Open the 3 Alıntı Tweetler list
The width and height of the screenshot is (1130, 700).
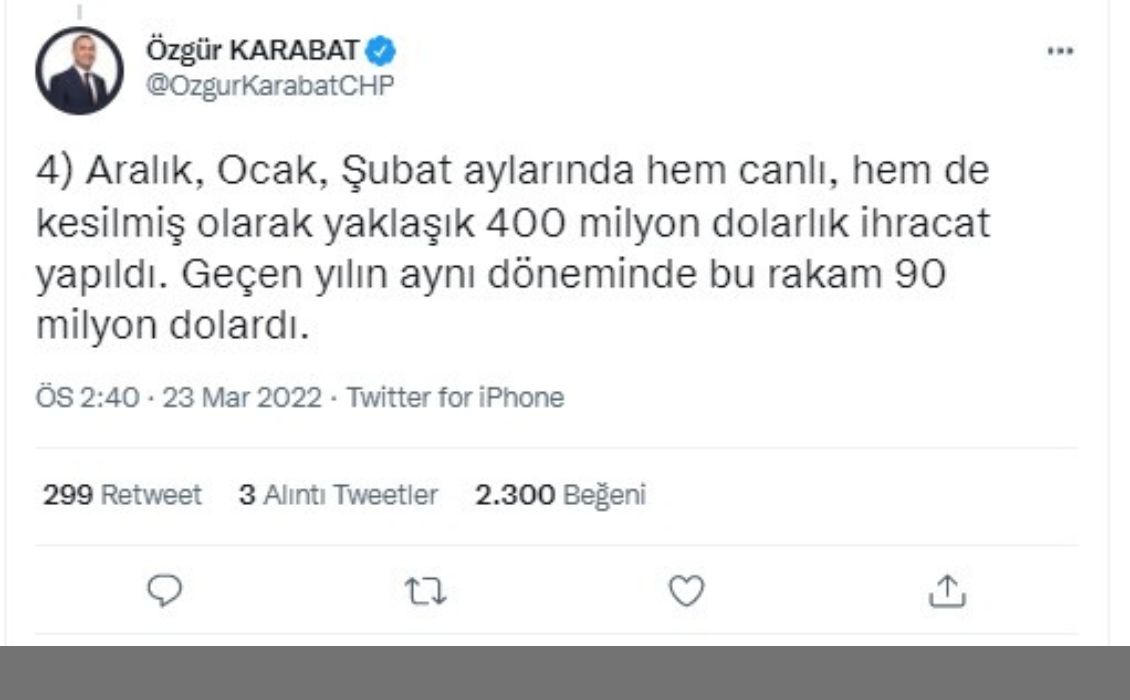[x=338, y=495]
